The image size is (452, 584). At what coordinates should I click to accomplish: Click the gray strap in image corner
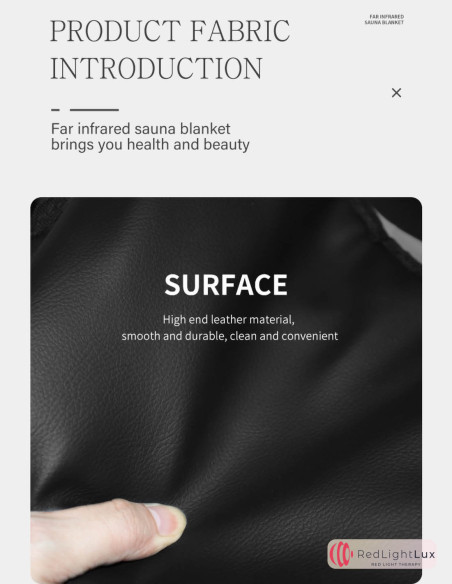(x=400, y=234)
